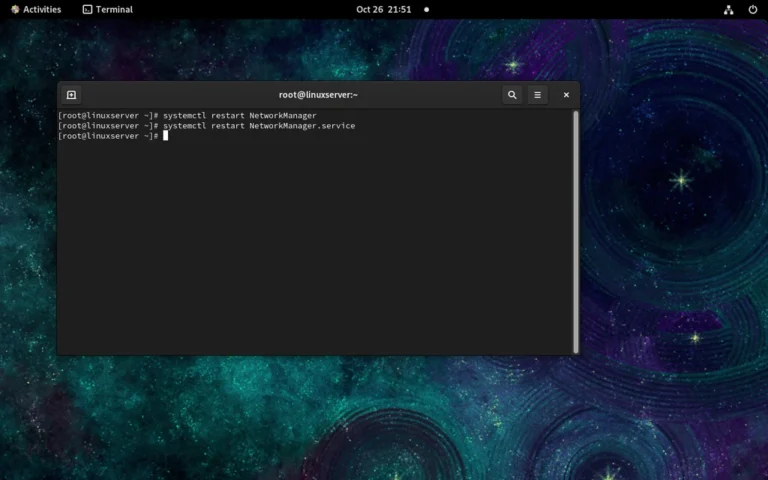Open the Activities overview
Screen dimensions: 768x480
[x=42, y=9]
